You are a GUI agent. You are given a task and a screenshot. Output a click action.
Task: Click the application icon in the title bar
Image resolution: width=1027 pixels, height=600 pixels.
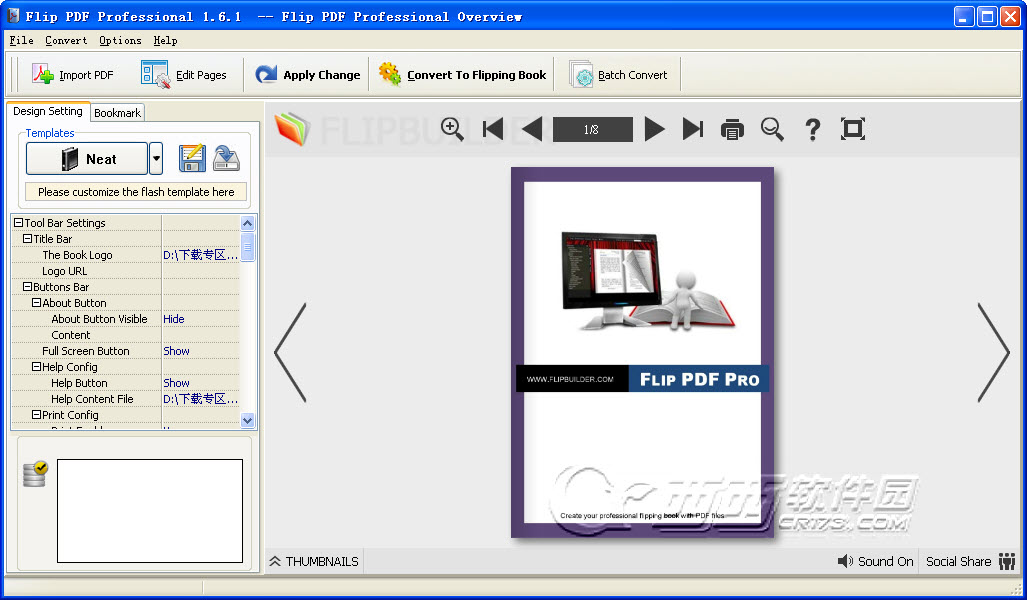(12, 16)
